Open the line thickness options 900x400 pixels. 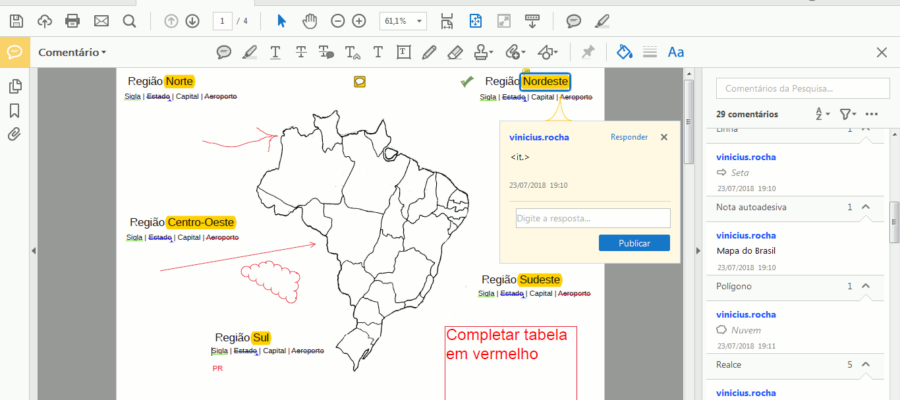point(650,52)
